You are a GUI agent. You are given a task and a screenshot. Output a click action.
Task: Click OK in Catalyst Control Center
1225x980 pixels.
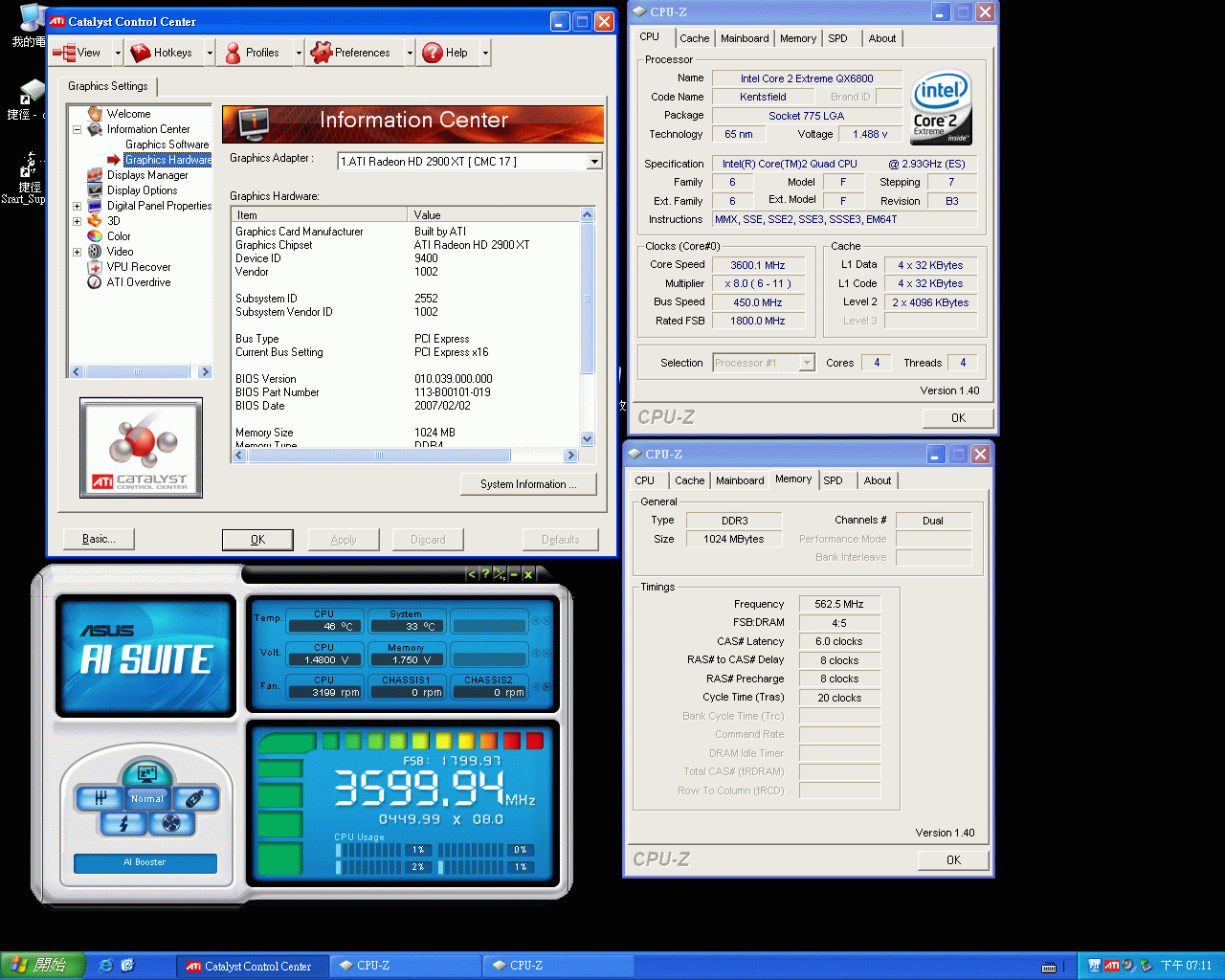coord(257,540)
